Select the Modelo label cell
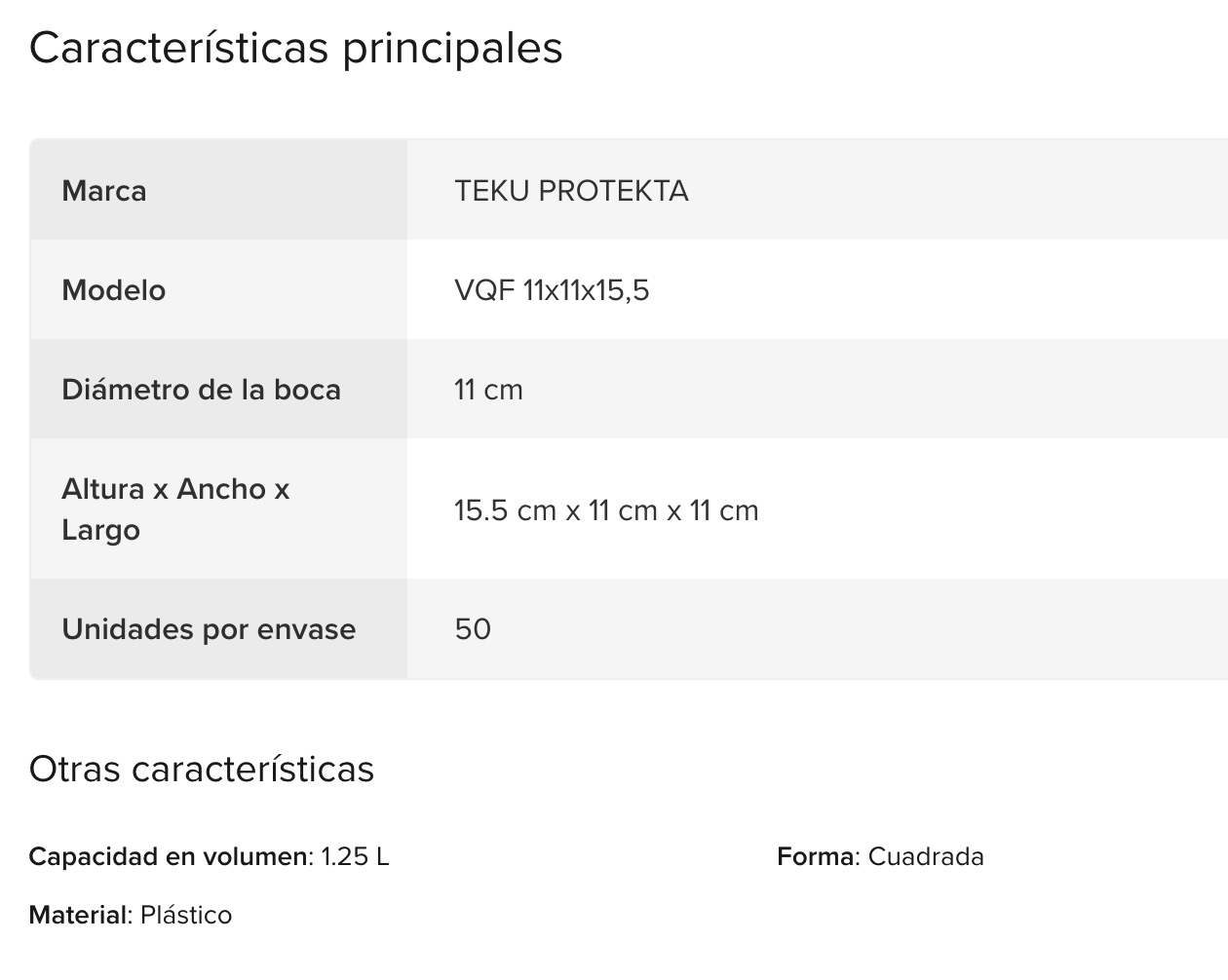Viewport: 1228px width, 980px height. 113,290
